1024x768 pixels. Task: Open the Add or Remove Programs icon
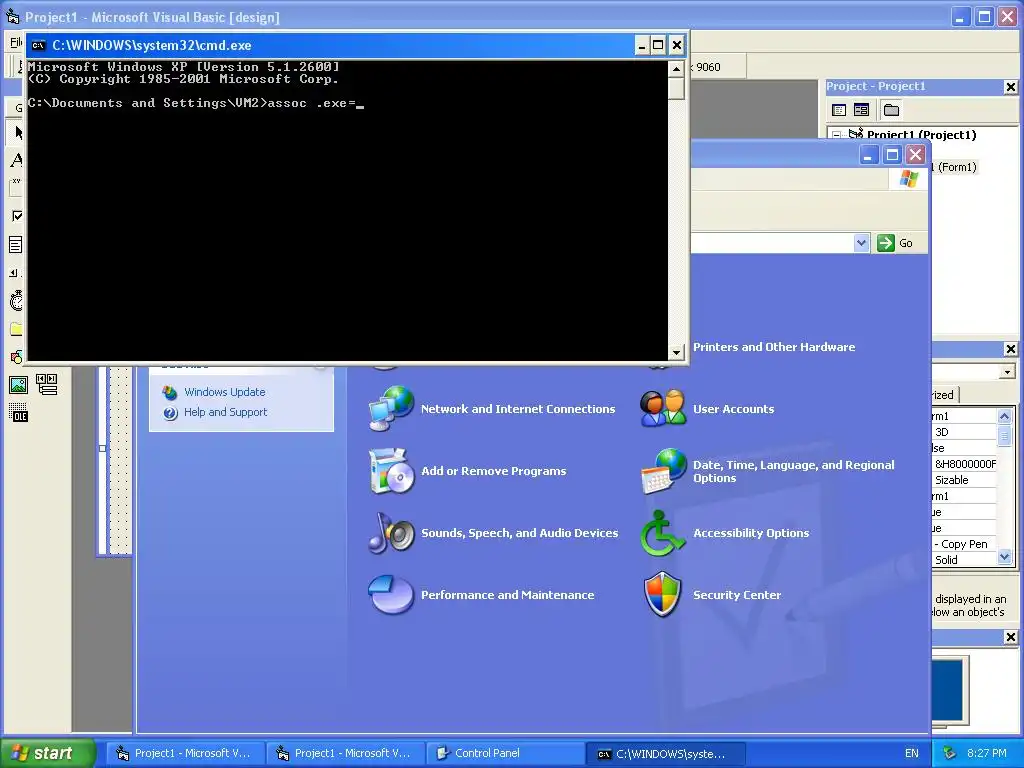pyautogui.click(x=391, y=471)
